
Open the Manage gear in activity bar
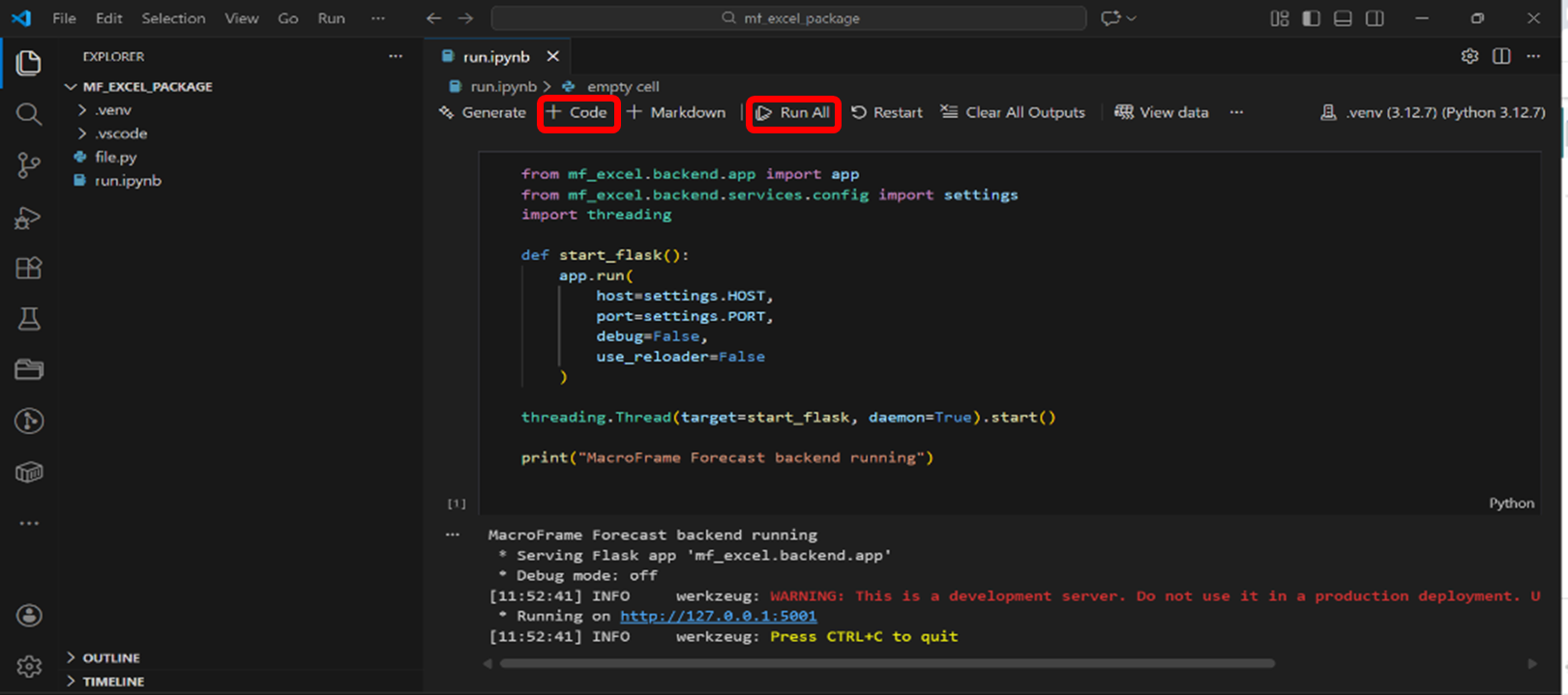click(x=29, y=666)
